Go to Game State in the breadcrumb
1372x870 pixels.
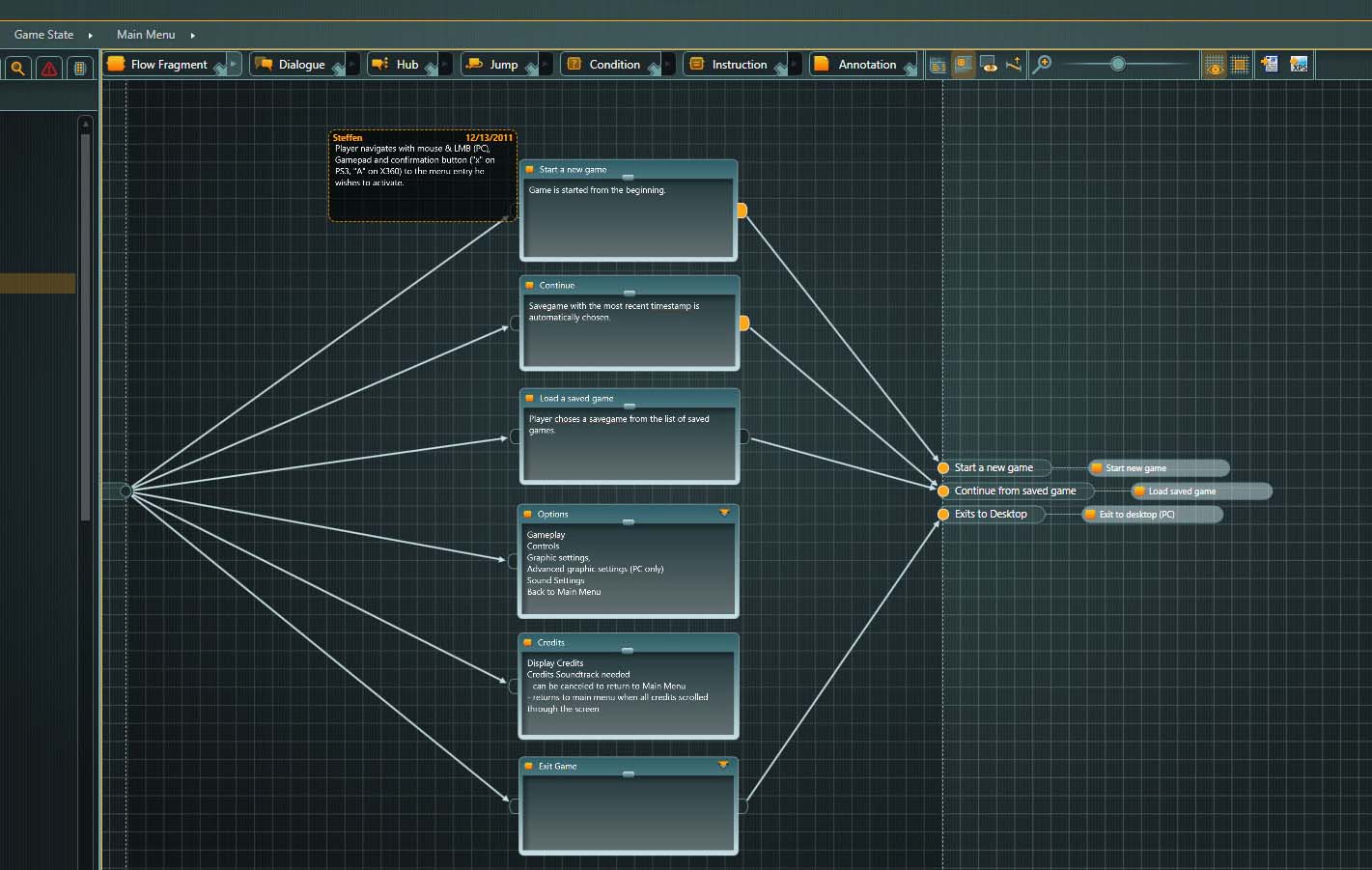point(43,35)
